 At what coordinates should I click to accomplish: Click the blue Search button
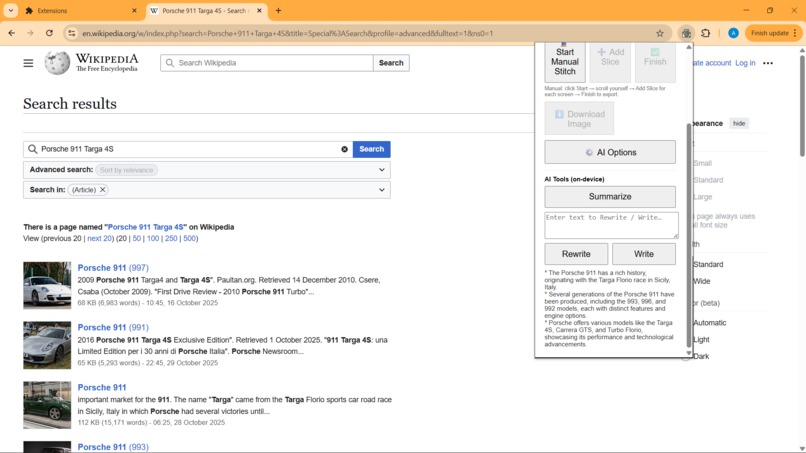372,149
